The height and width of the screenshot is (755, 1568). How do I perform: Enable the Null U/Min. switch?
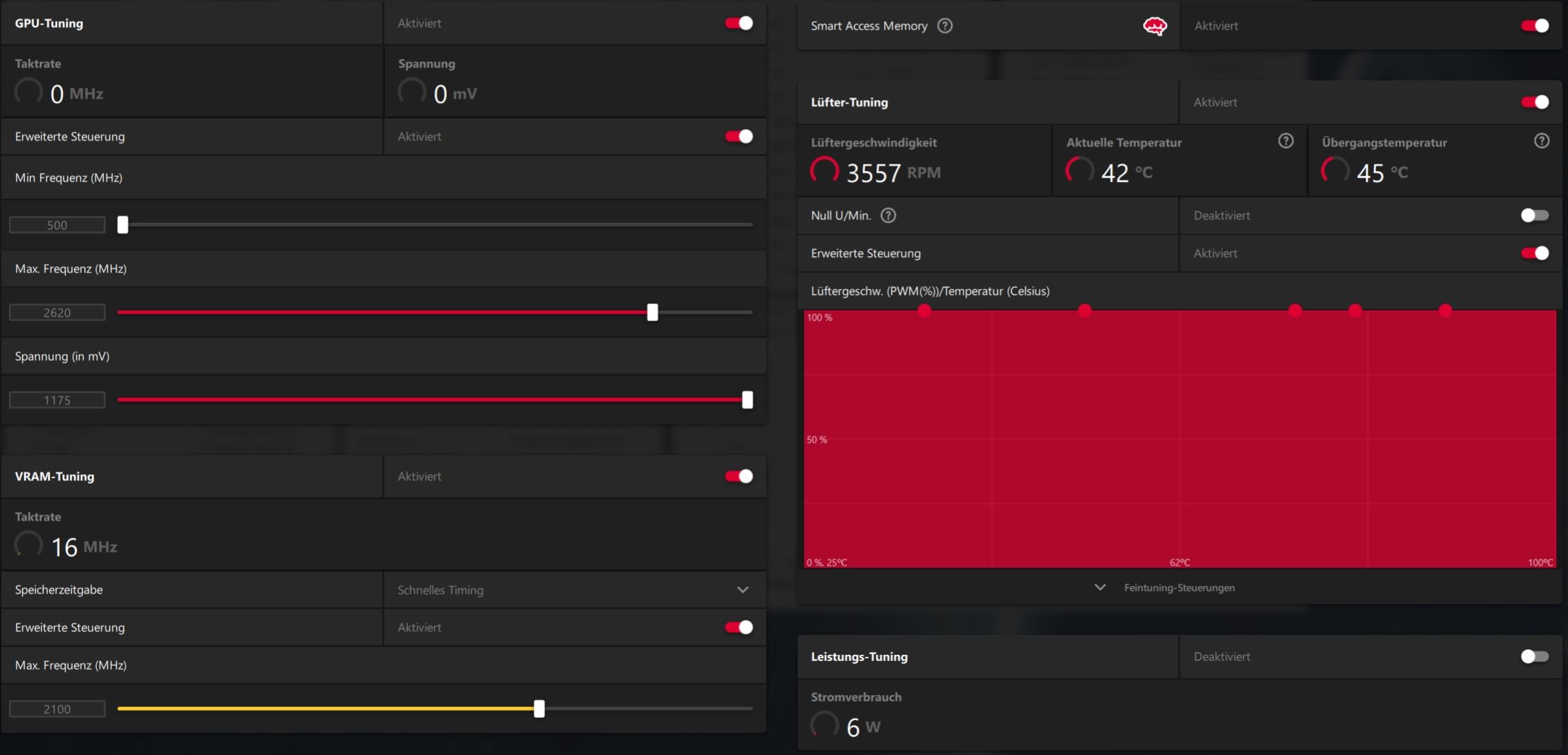[1534, 216]
